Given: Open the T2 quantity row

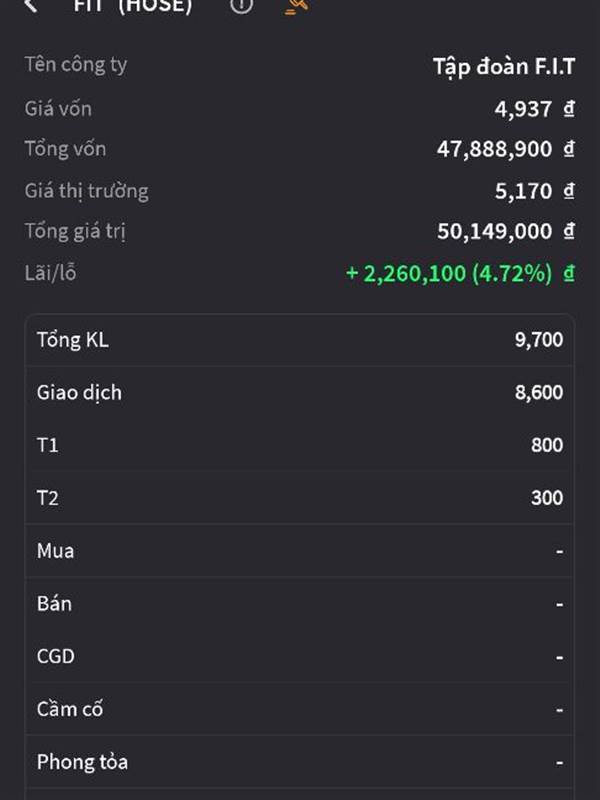Looking at the screenshot, I should (x=300, y=498).
